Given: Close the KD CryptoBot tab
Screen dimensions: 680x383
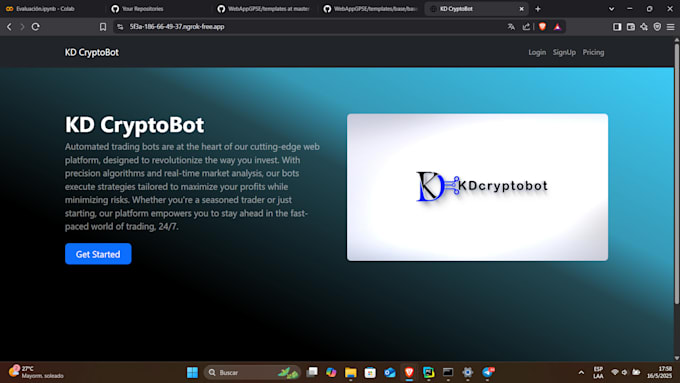Looking at the screenshot, I should pyautogui.click(x=521, y=9).
